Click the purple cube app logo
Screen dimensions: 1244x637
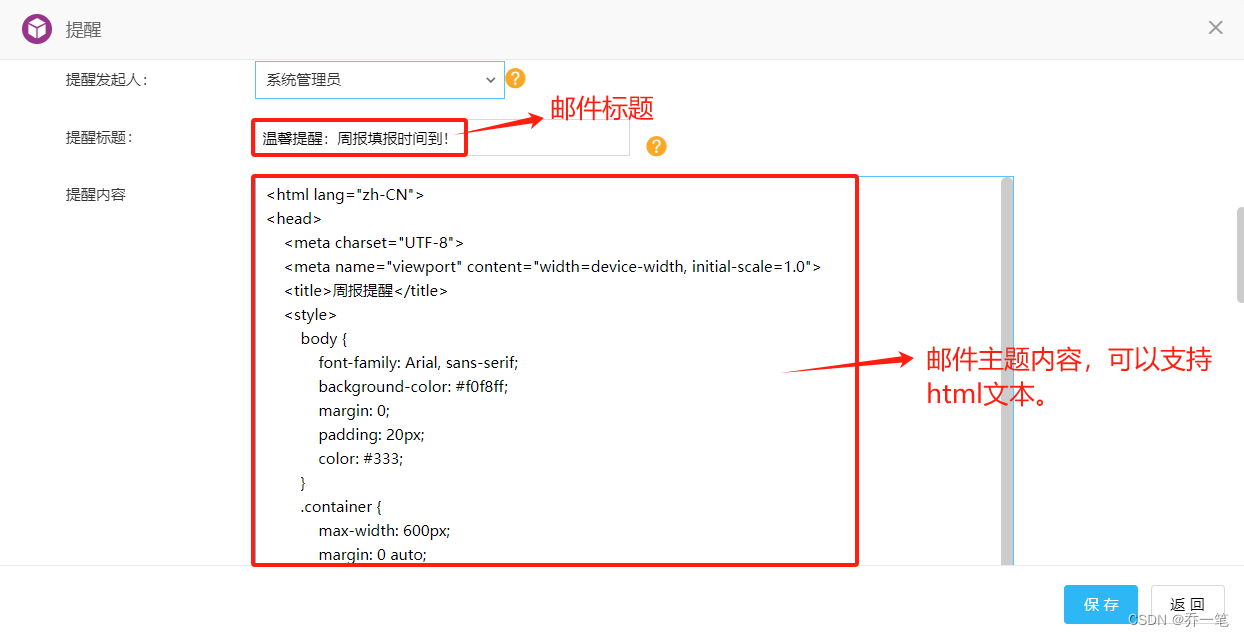(37, 29)
